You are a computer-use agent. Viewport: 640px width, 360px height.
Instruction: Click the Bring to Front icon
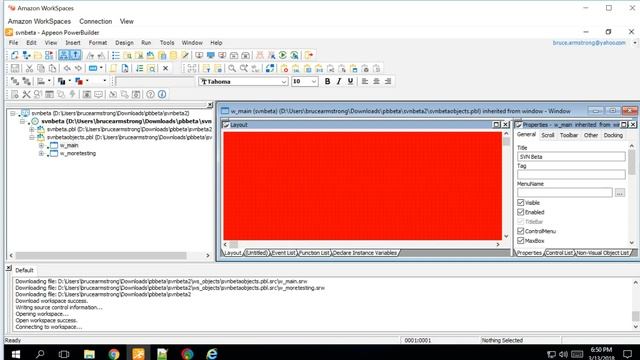point(15,81)
